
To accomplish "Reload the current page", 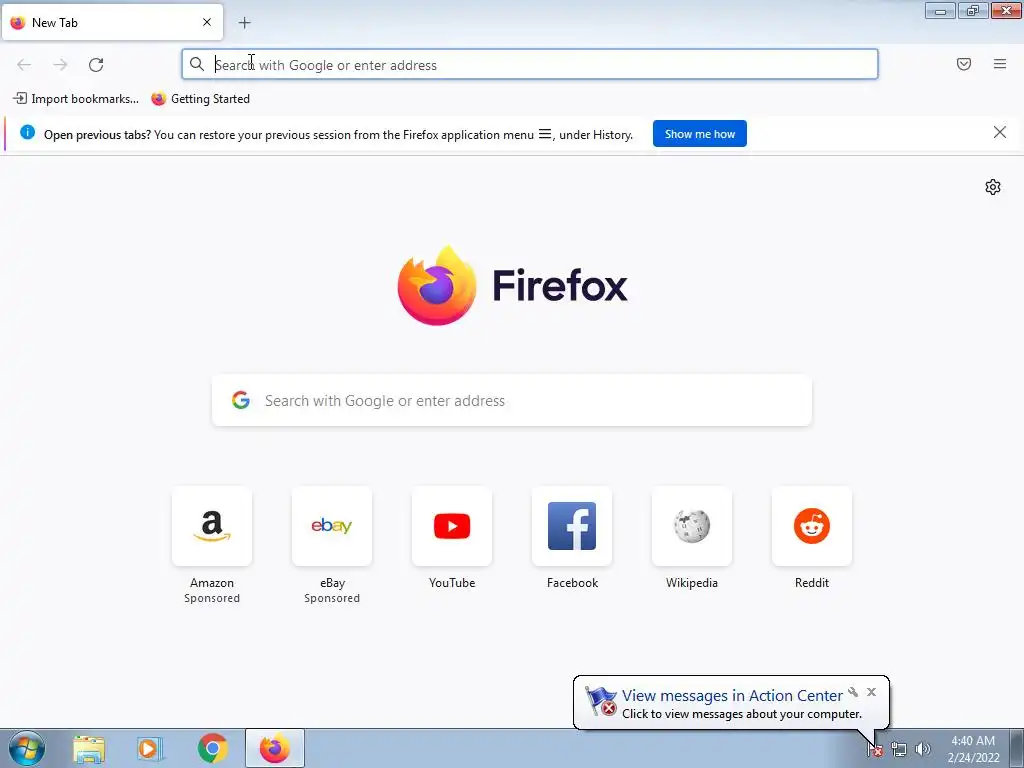I will (96, 65).
